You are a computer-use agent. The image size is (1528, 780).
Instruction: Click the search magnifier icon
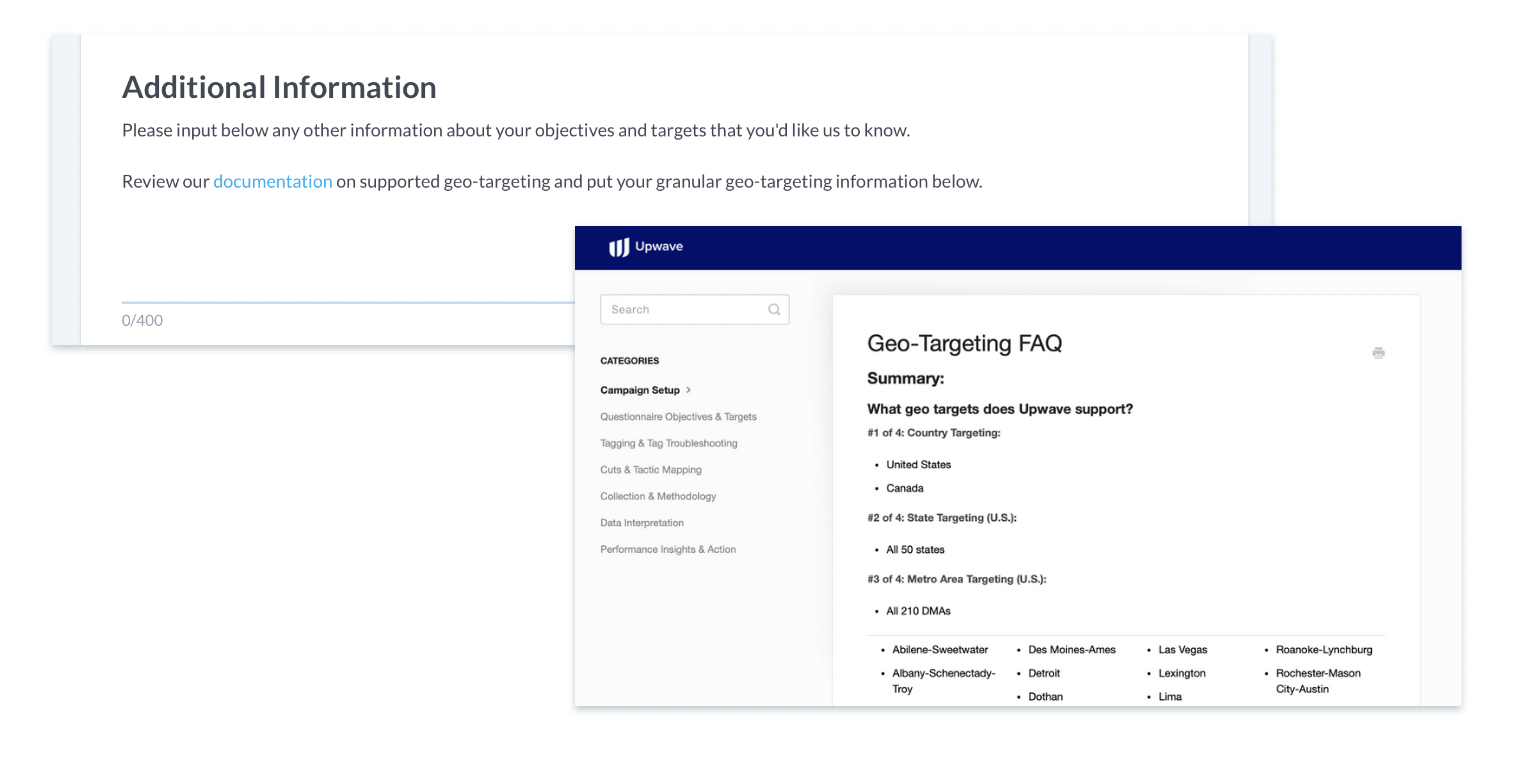pyautogui.click(x=774, y=310)
